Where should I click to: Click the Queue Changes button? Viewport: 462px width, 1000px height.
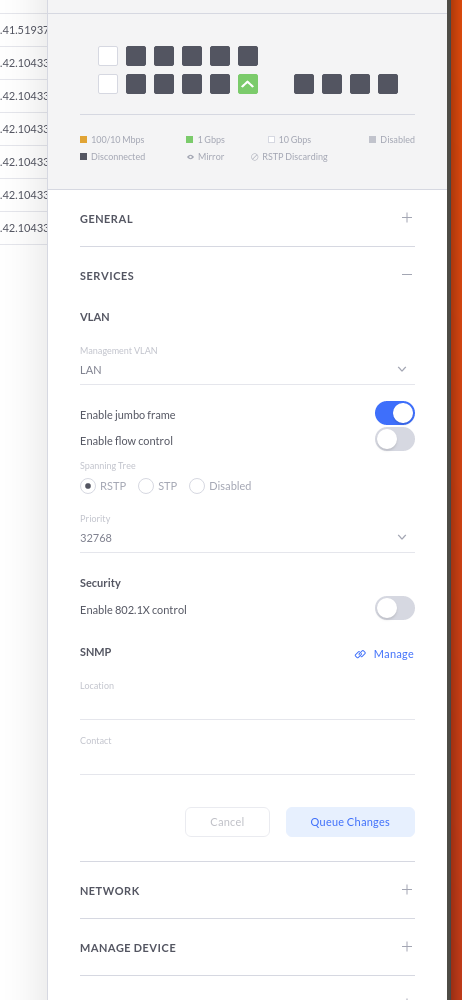(350, 822)
